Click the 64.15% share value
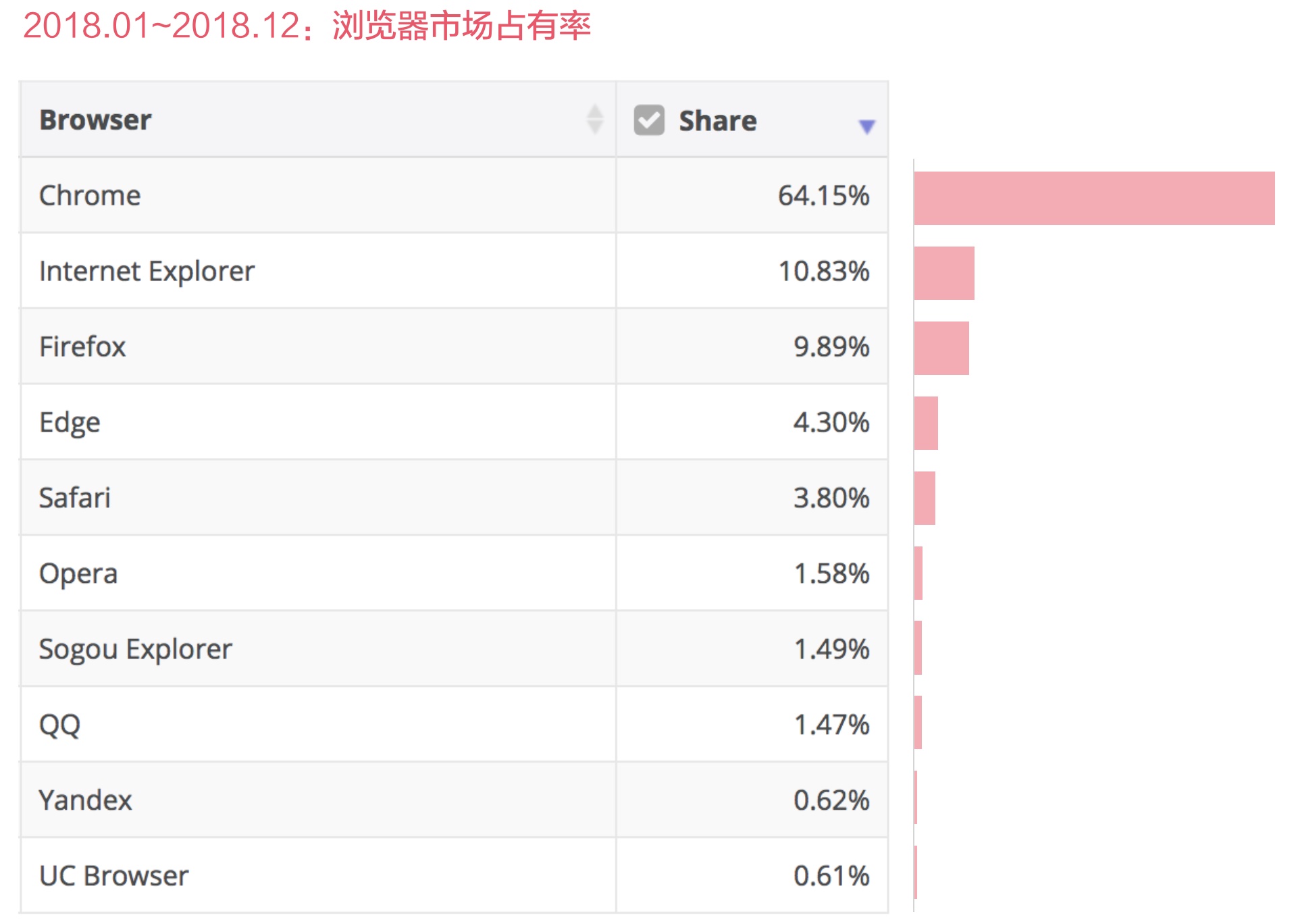Viewport: 1298px width, 924px height. coord(823,196)
